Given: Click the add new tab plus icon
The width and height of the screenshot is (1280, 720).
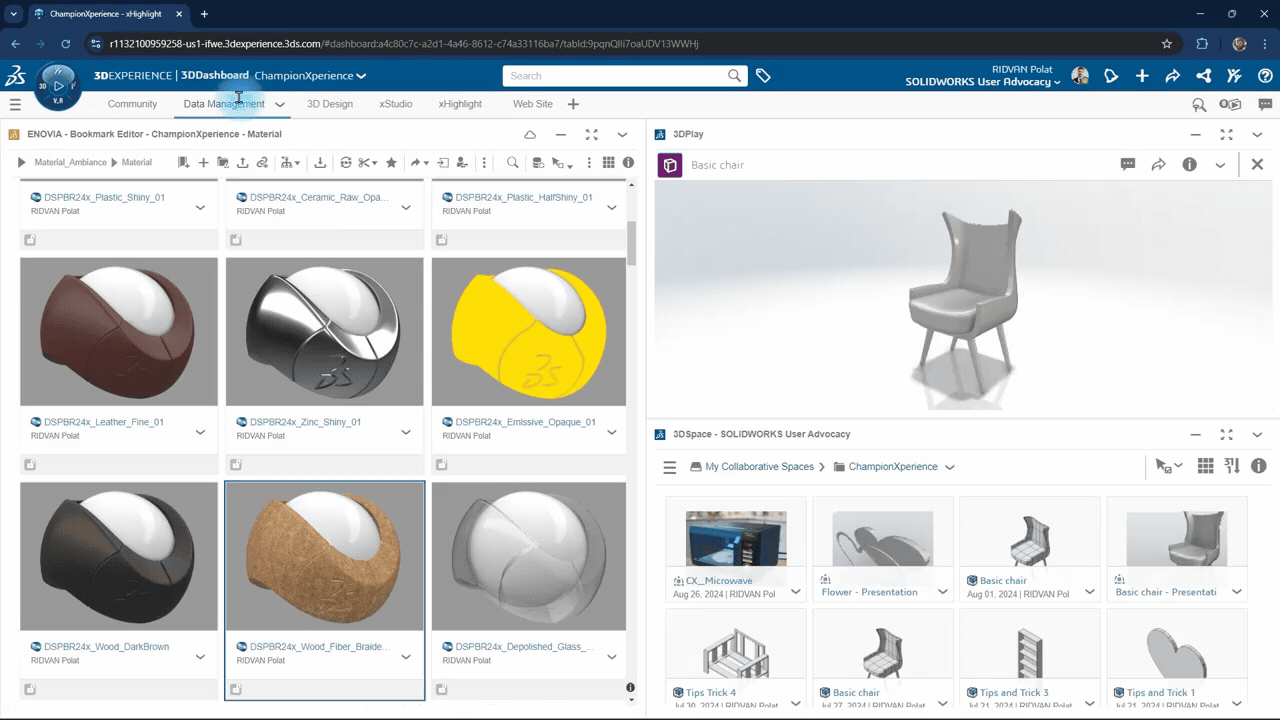Looking at the screenshot, I should click(x=573, y=104).
